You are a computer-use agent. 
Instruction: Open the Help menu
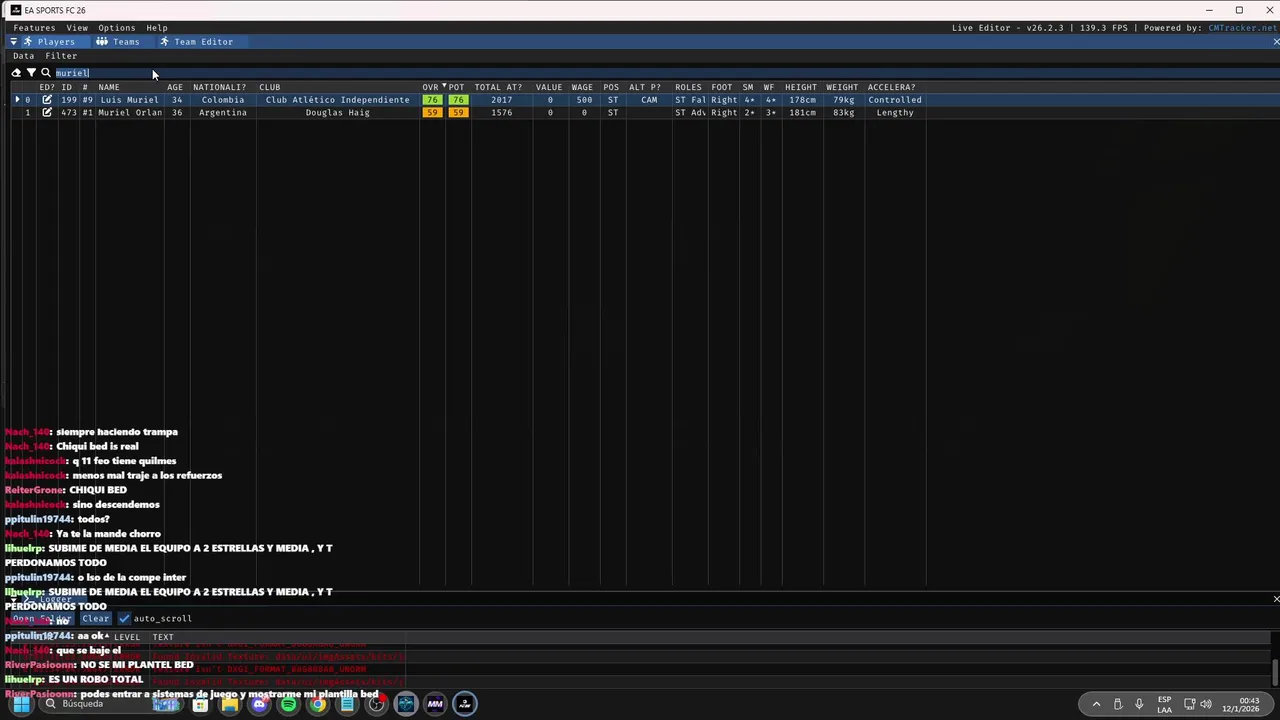tap(157, 28)
